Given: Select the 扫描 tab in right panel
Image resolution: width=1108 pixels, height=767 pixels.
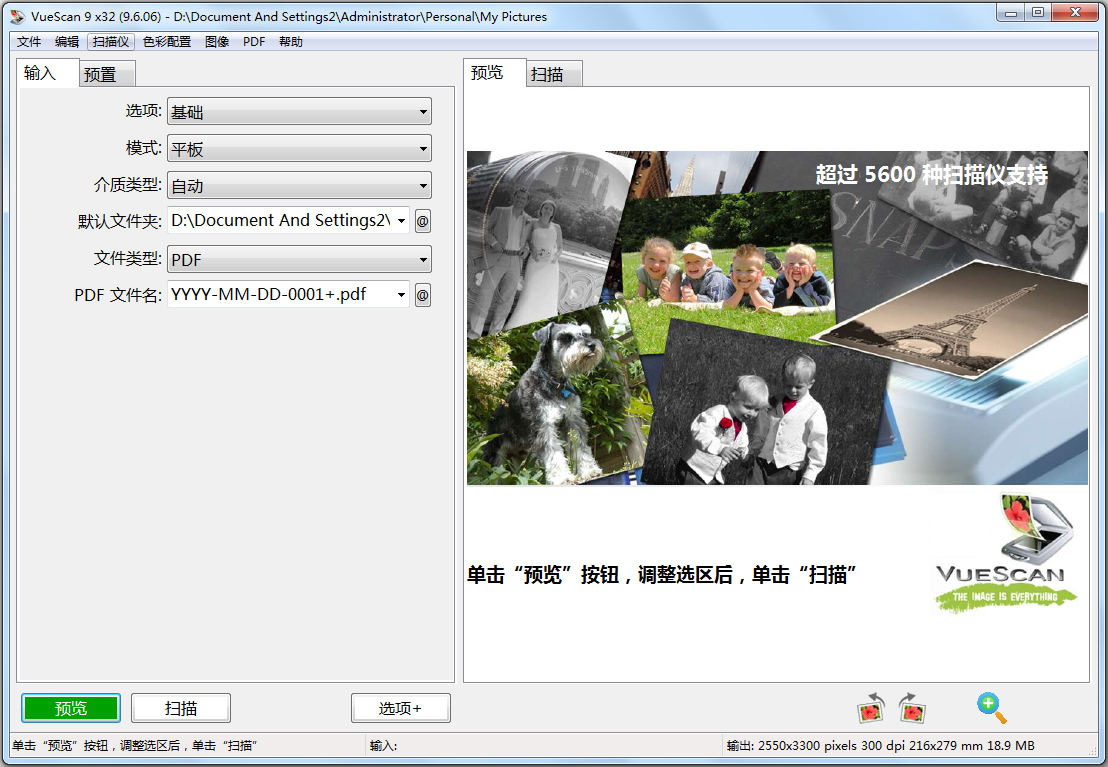Looking at the screenshot, I should coord(554,74).
